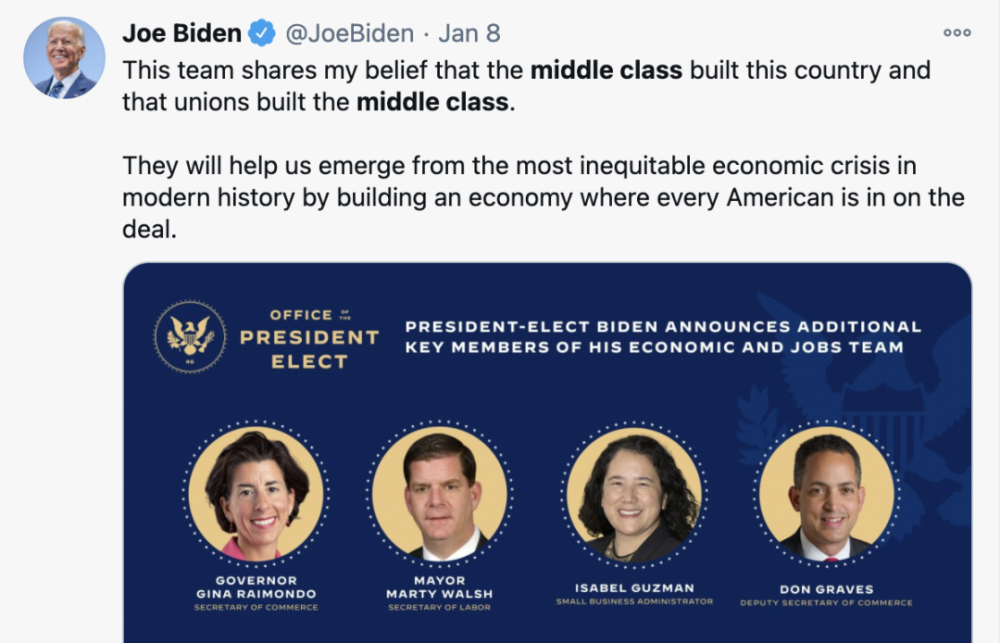Viewport: 1000px width, 643px height.
Task: Click the "Office of the President Elect" title
Action: tap(309, 338)
